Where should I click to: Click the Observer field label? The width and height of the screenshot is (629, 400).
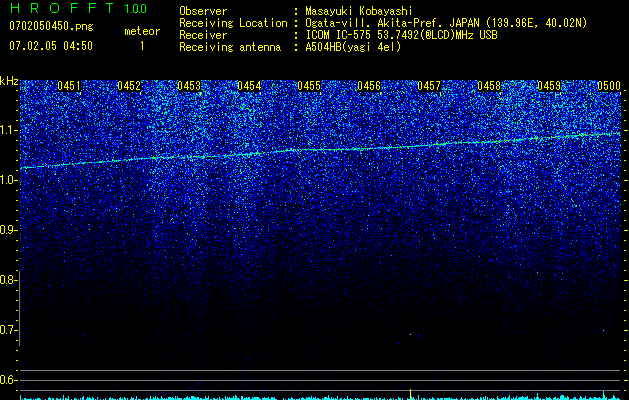coord(203,11)
